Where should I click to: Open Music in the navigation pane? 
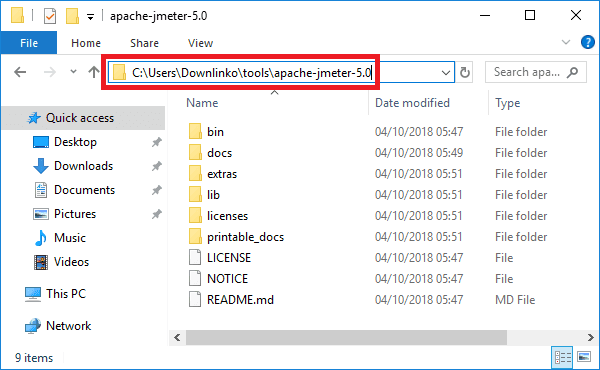point(70,238)
